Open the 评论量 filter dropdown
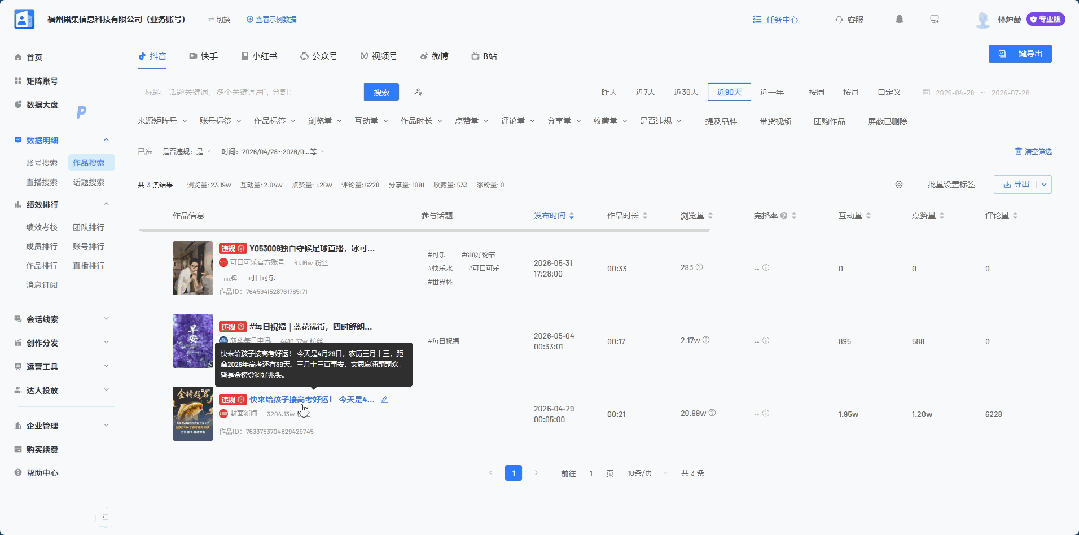Viewport: 1079px width, 535px height. (517, 121)
